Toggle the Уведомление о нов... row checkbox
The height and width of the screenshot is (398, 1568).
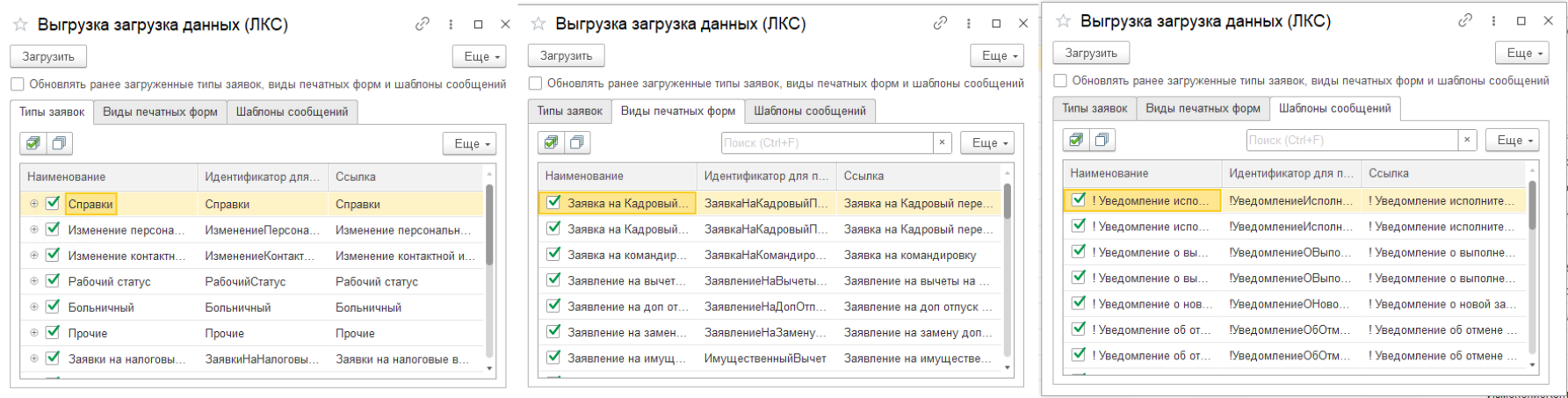click(1079, 303)
